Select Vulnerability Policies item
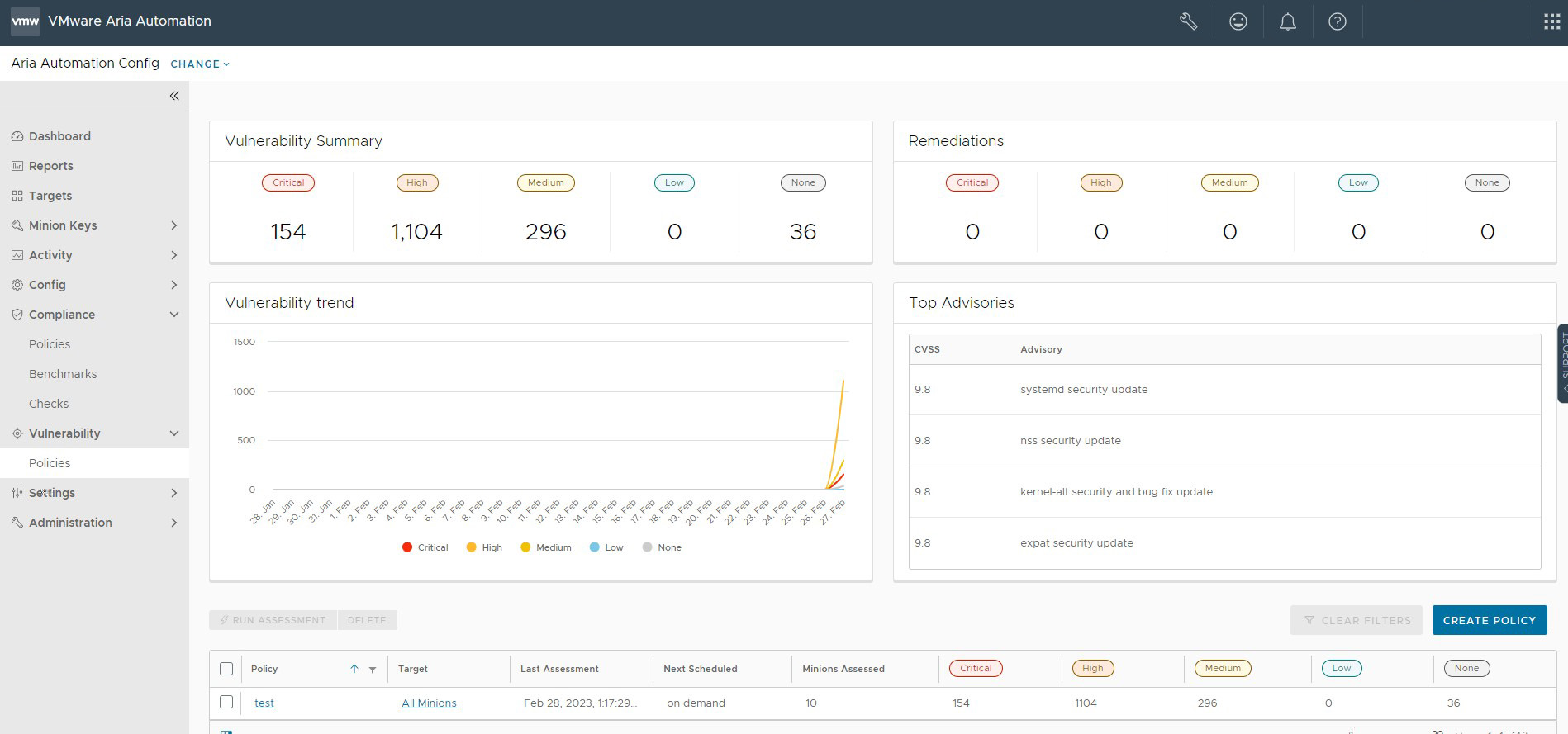The image size is (1568, 734). 94,463
